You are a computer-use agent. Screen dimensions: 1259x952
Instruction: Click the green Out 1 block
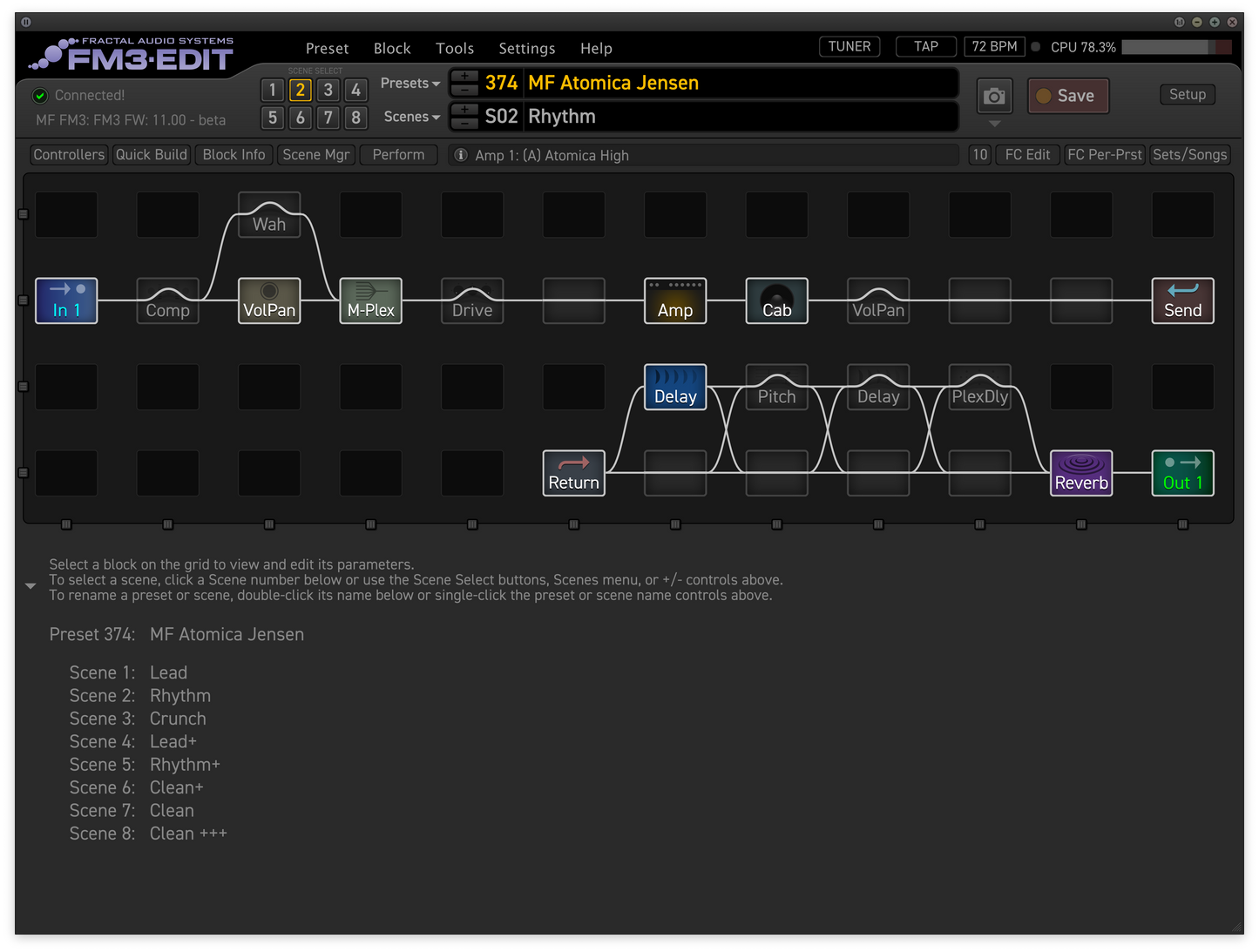1182,473
